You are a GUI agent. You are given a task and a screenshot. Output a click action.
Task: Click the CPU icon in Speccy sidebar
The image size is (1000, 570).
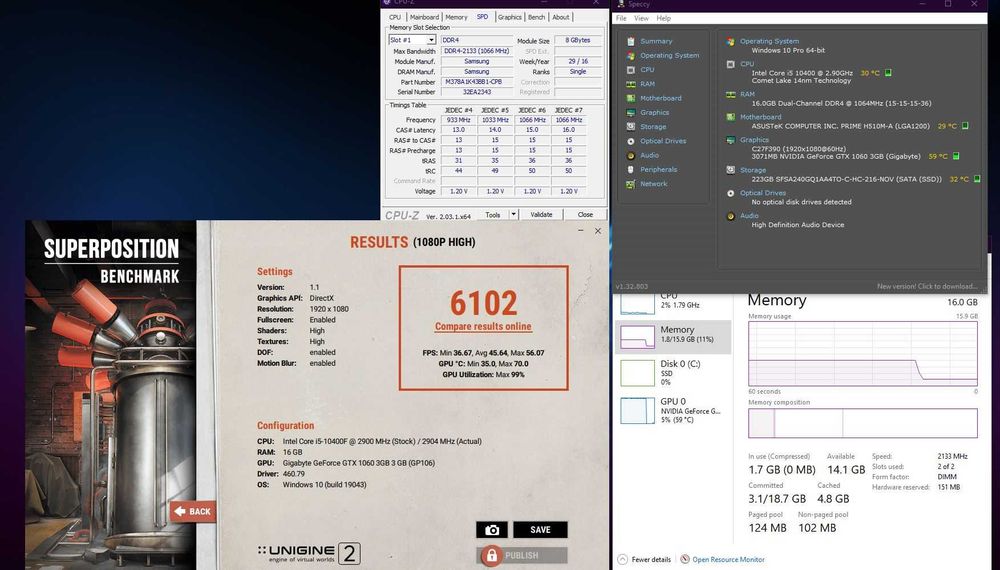click(x=631, y=69)
